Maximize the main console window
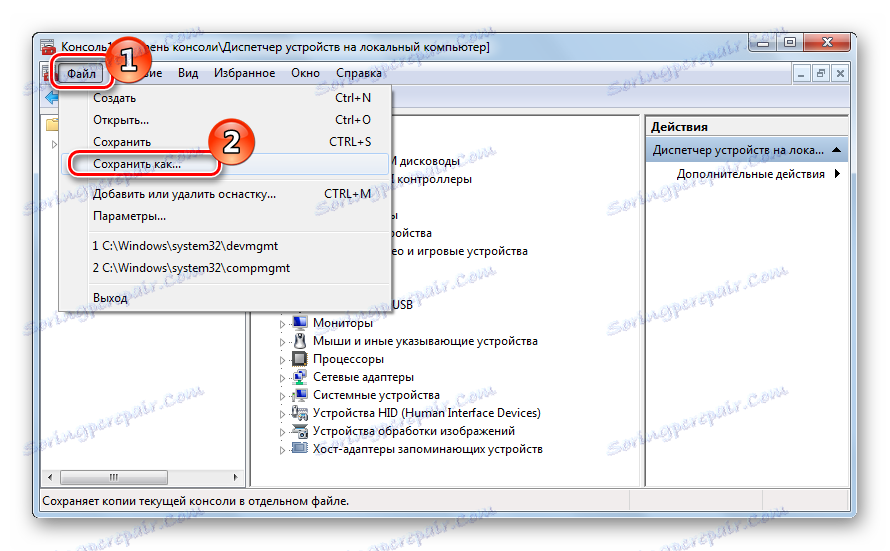This screenshot has height=551, width=890. 790,43
